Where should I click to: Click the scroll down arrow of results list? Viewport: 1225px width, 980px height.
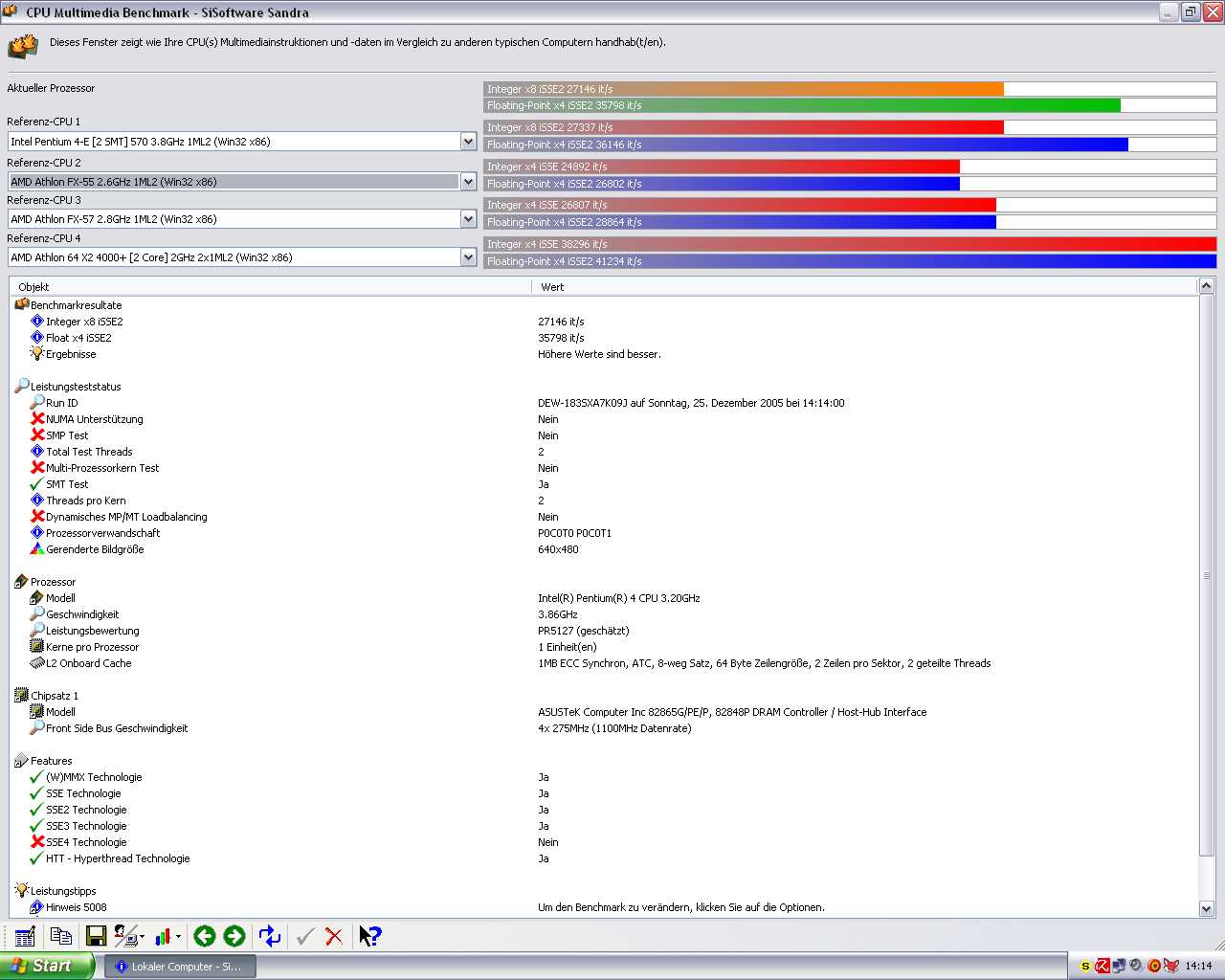coord(1206,908)
